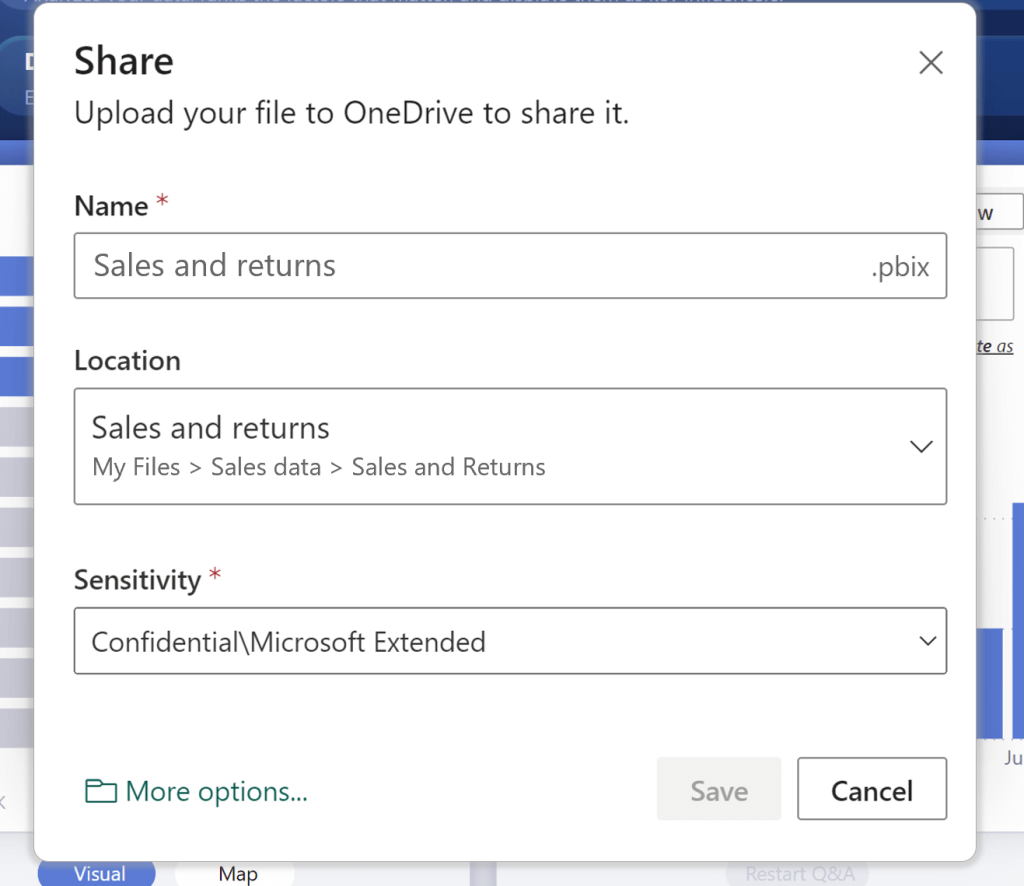This screenshot has height=886, width=1024.
Task: Expand the Location chevron arrow
Action: tap(921, 446)
